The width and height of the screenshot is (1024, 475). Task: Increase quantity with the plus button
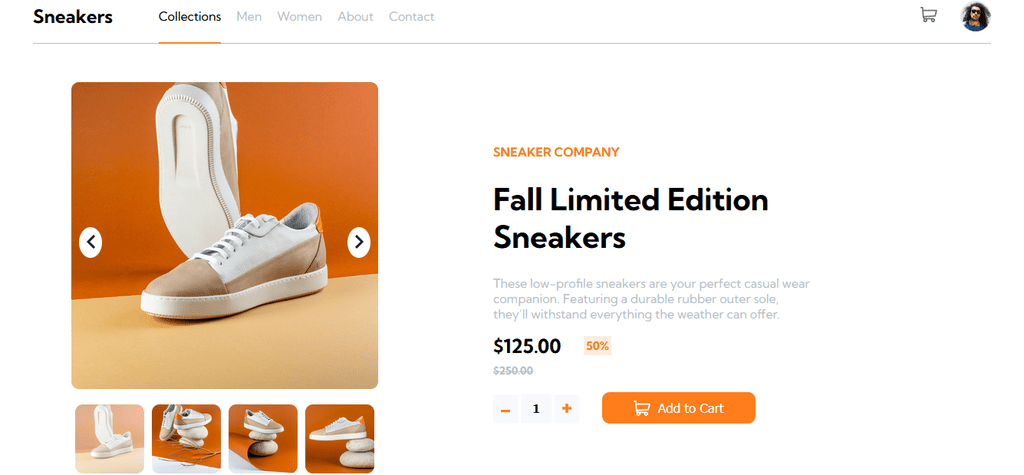[x=567, y=409]
